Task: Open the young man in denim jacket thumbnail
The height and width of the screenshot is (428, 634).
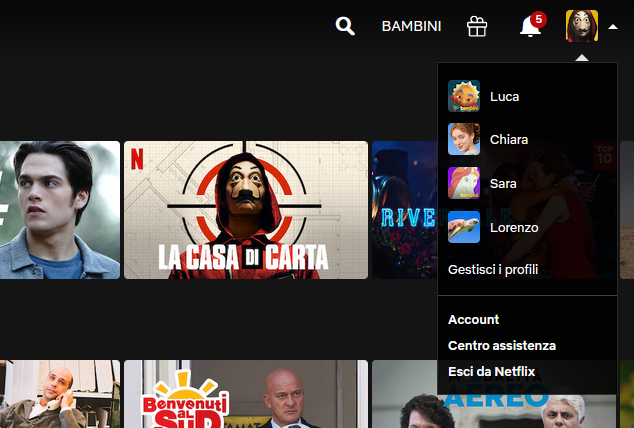Action: click(x=60, y=210)
